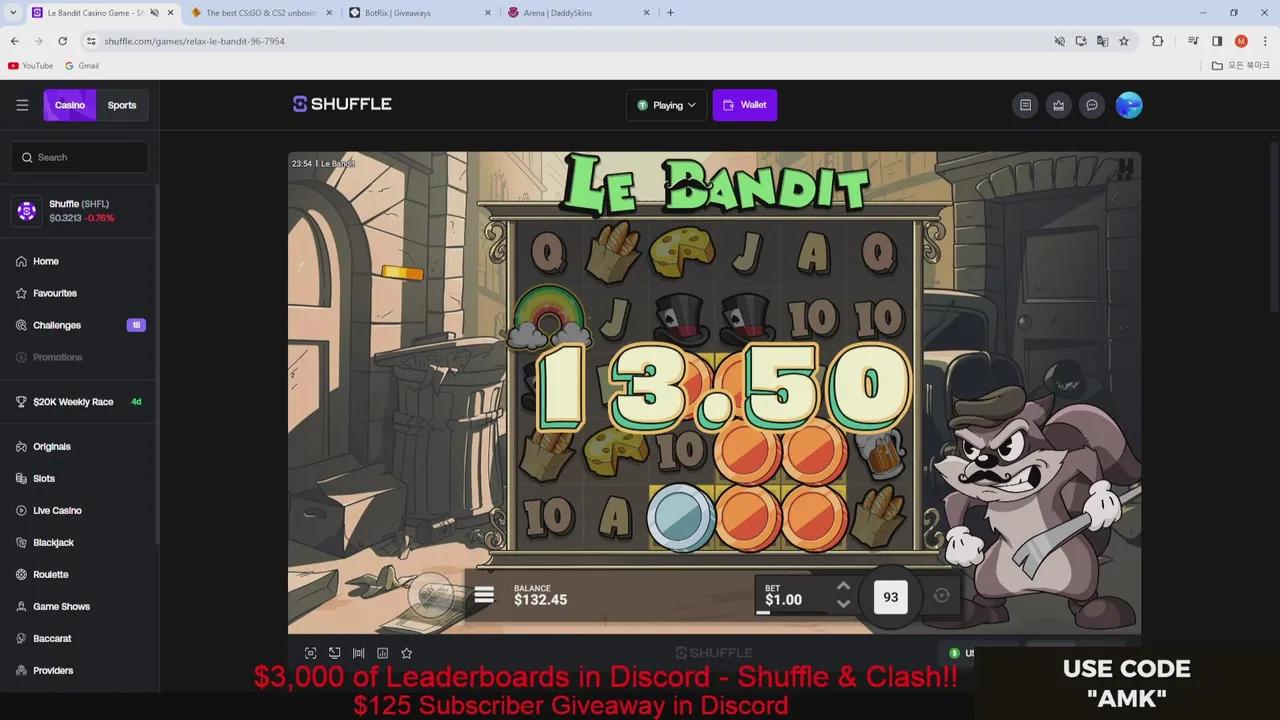The width and height of the screenshot is (1280, 720).
Task: Open the Playing dropdown
Action: [666, 105]
